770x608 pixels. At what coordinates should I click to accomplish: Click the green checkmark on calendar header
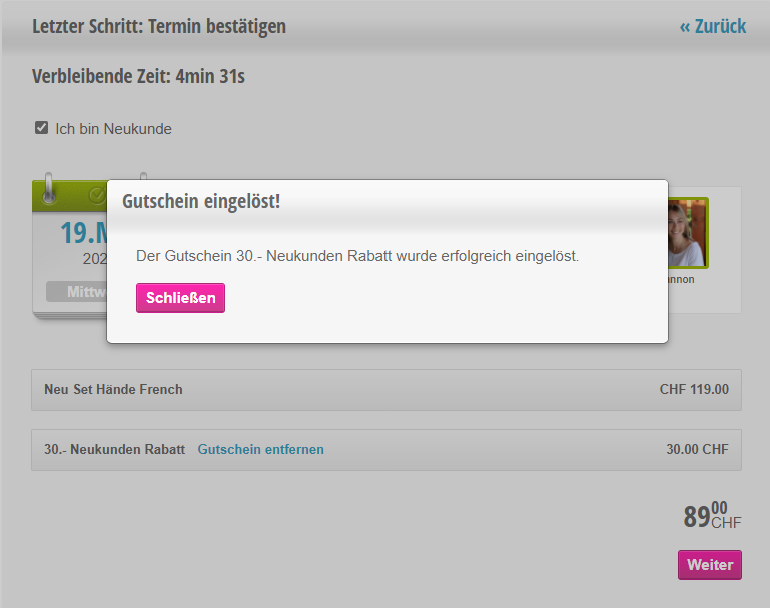97,194
